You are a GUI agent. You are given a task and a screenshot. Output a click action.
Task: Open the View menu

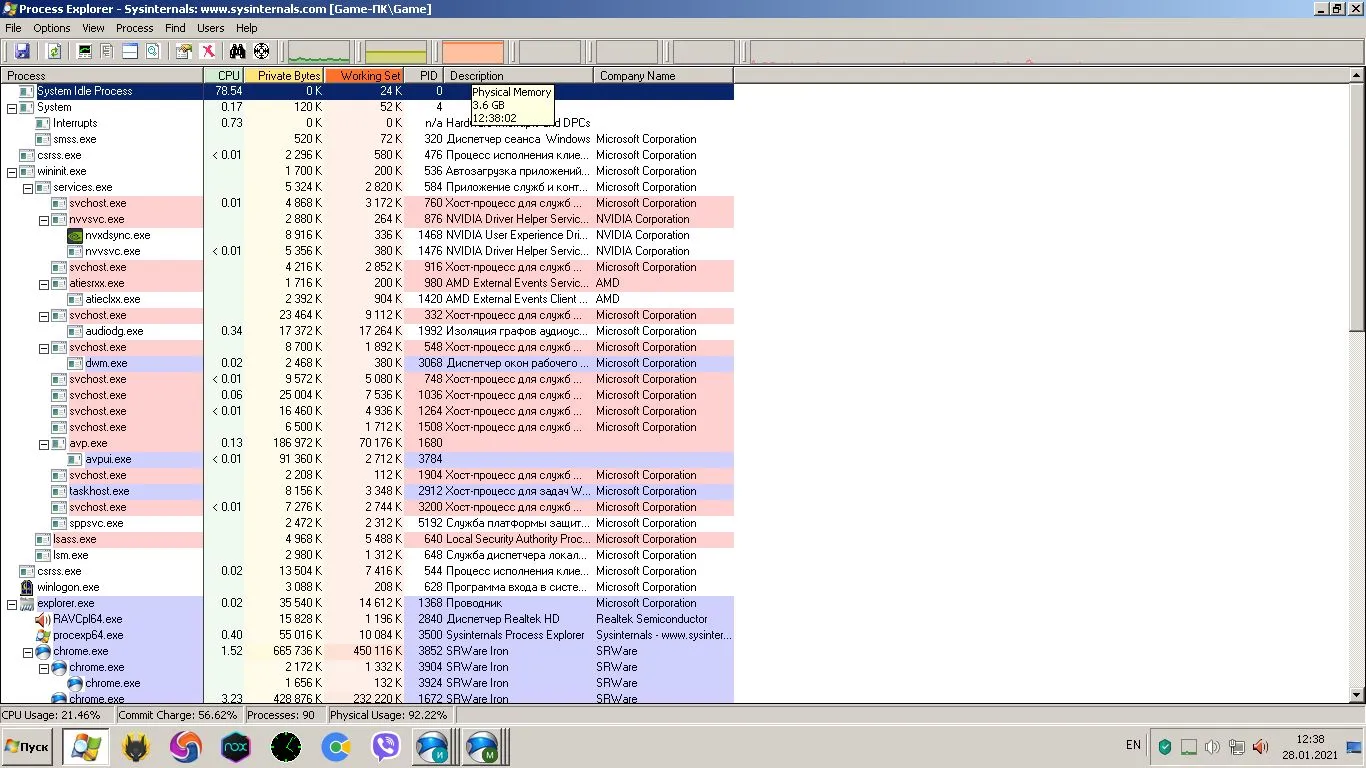click(93, 28)
